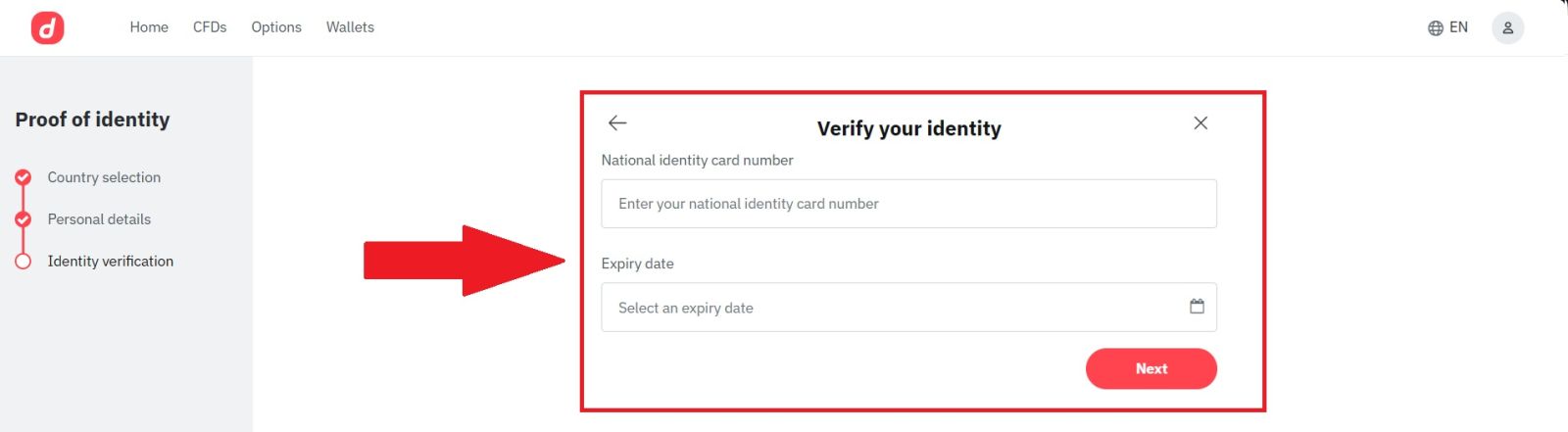Open the user profile icon
Viewport: 1568px width, 432px height.
point(1507,27)
